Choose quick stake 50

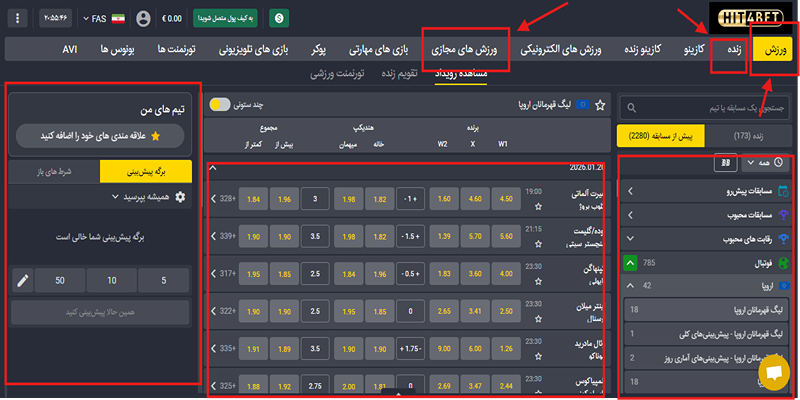coord(60,280)
